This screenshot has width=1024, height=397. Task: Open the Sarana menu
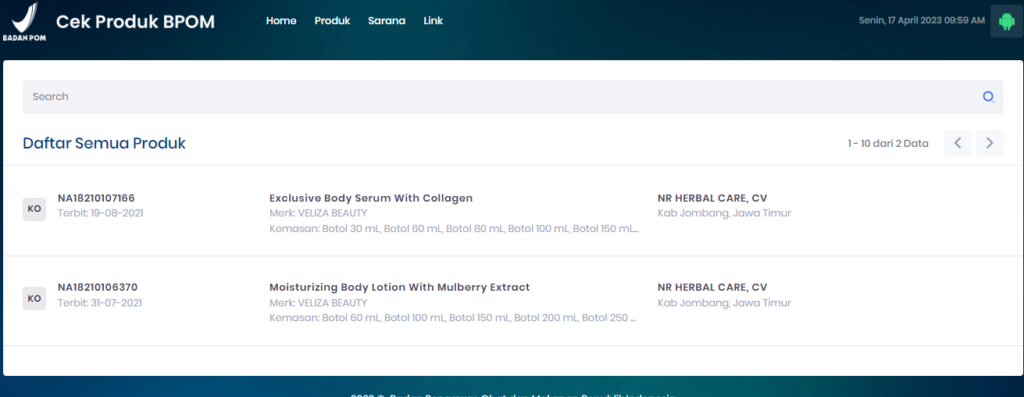(387, 21)
